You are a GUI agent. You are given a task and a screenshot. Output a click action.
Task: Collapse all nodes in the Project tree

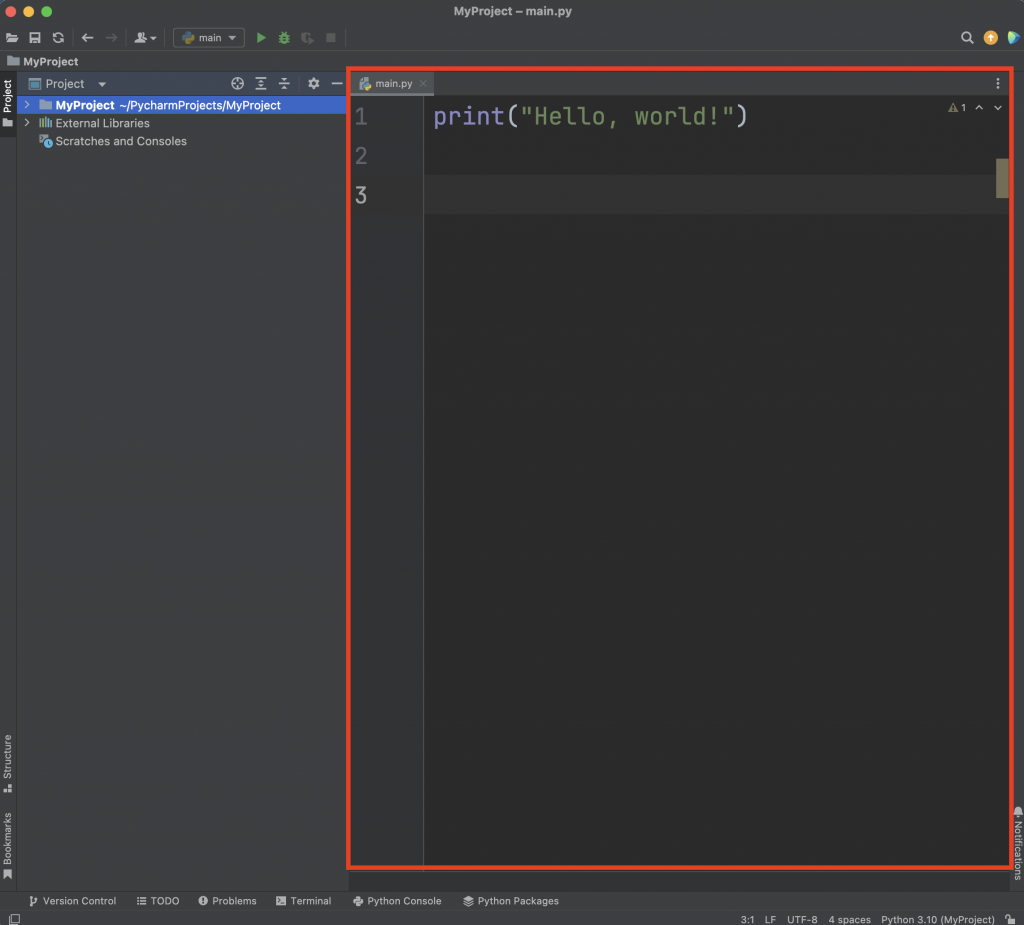284,84
